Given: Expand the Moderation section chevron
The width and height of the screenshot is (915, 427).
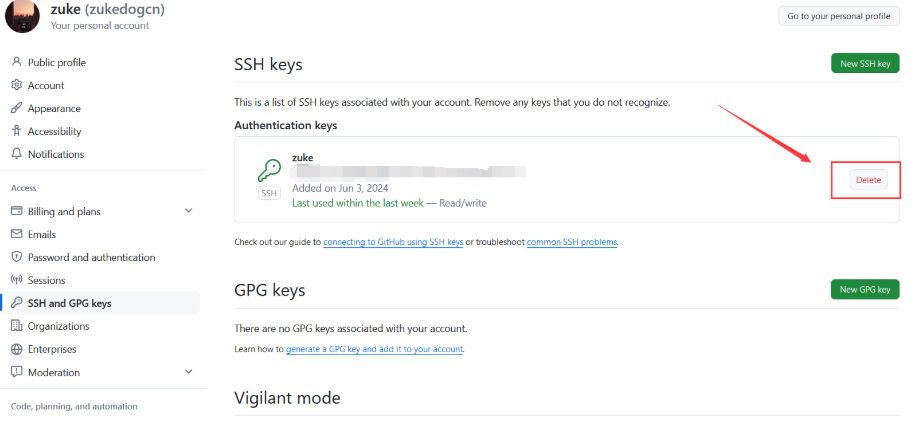Looking at the screenshot, I should 189,372.
